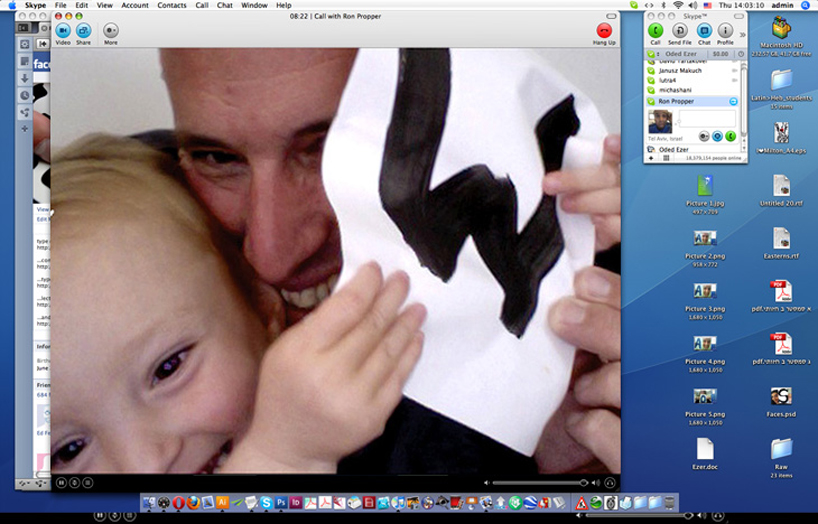Pause the call with the pause control

coord(62,483)
